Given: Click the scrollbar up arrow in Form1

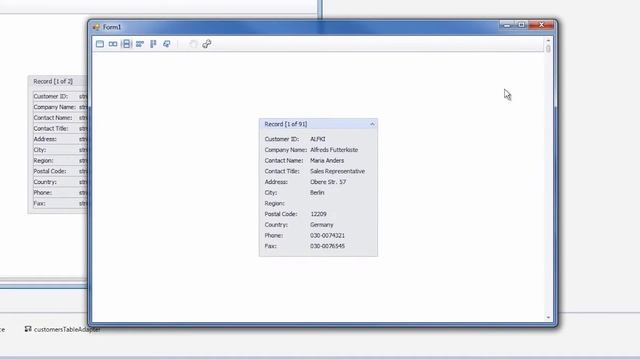Looking at the screenshot, I should pos(548,41).
